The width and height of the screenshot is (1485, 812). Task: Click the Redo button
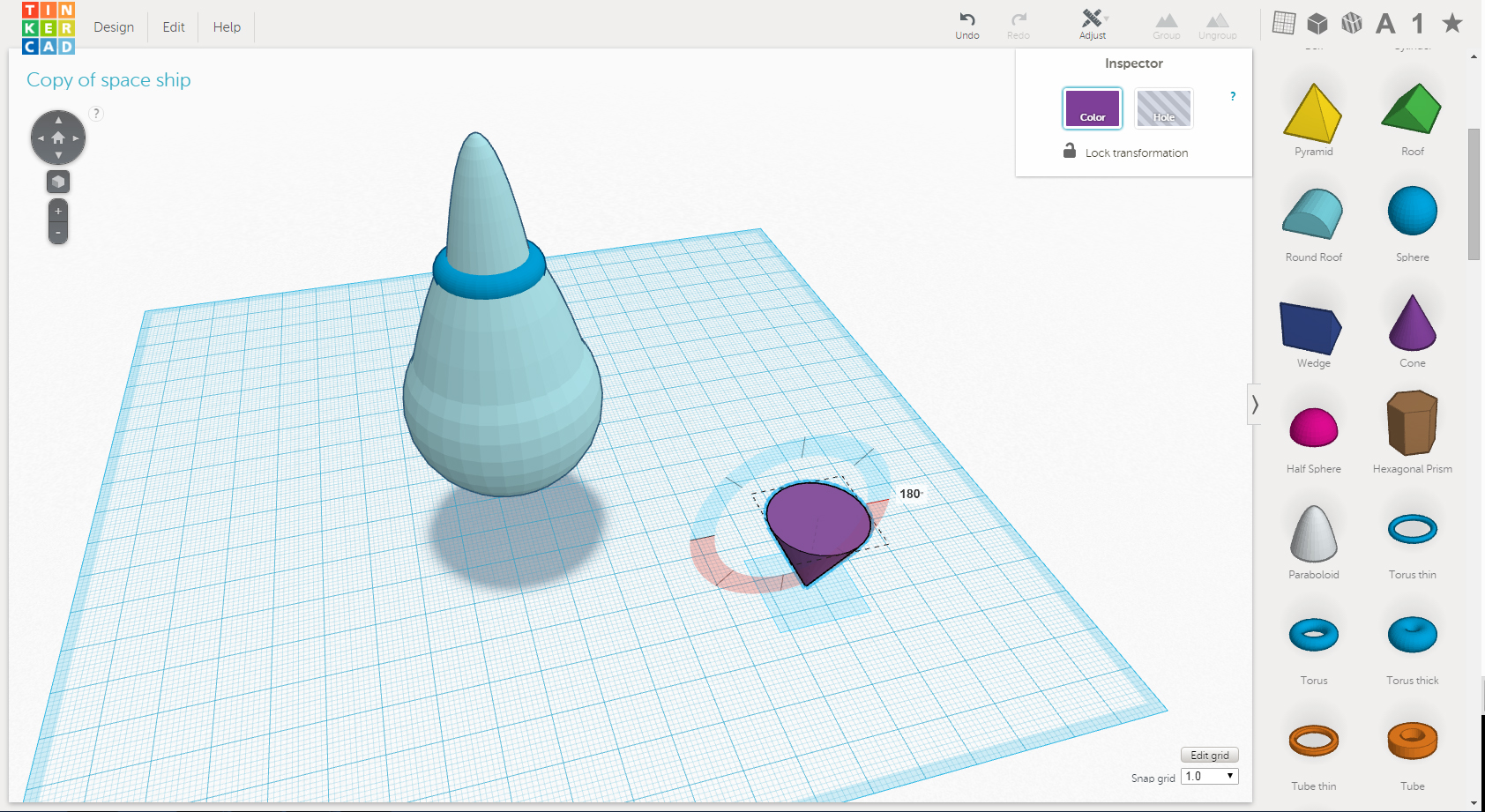(1019, 25)
